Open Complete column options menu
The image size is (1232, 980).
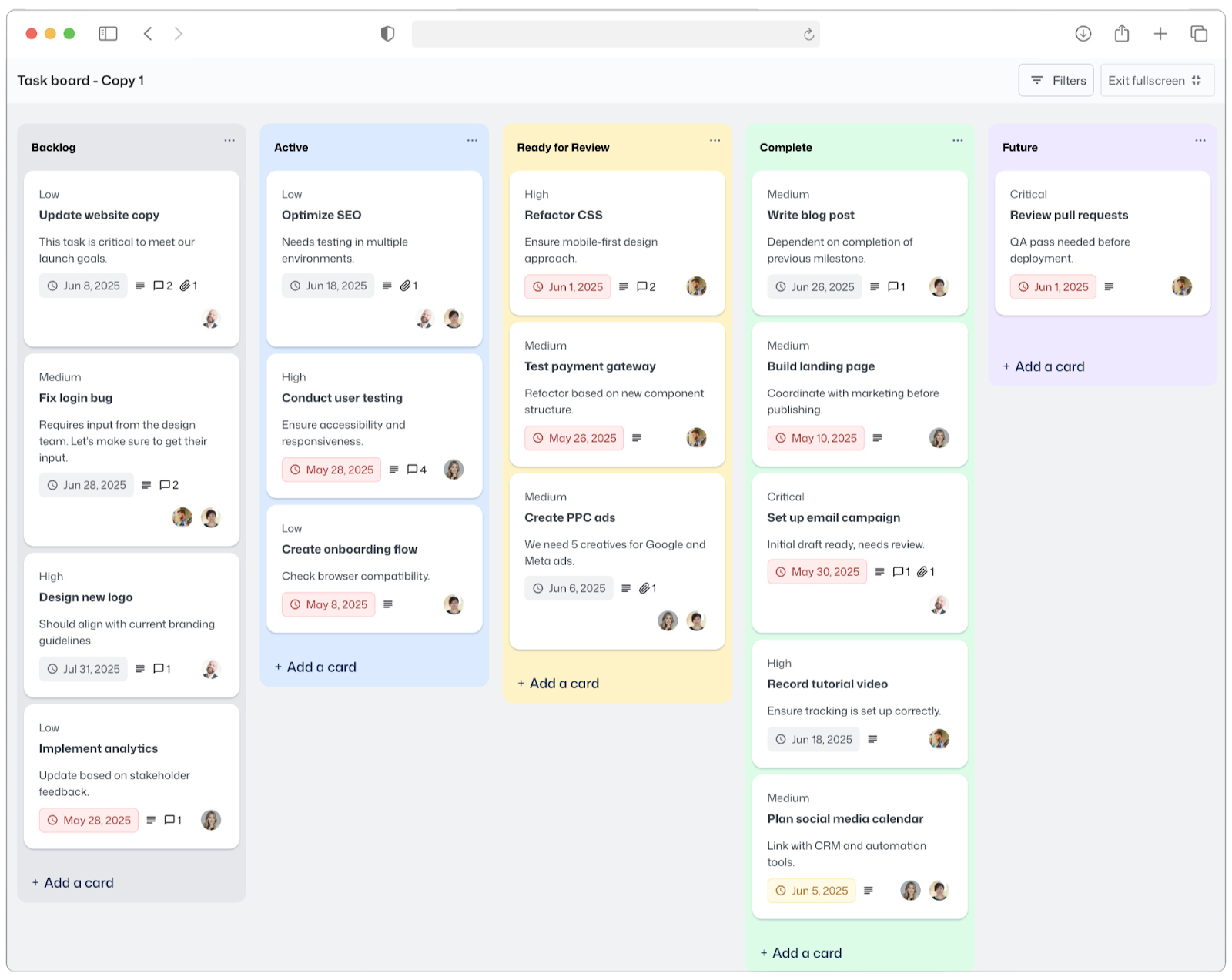tap(957, 140)
